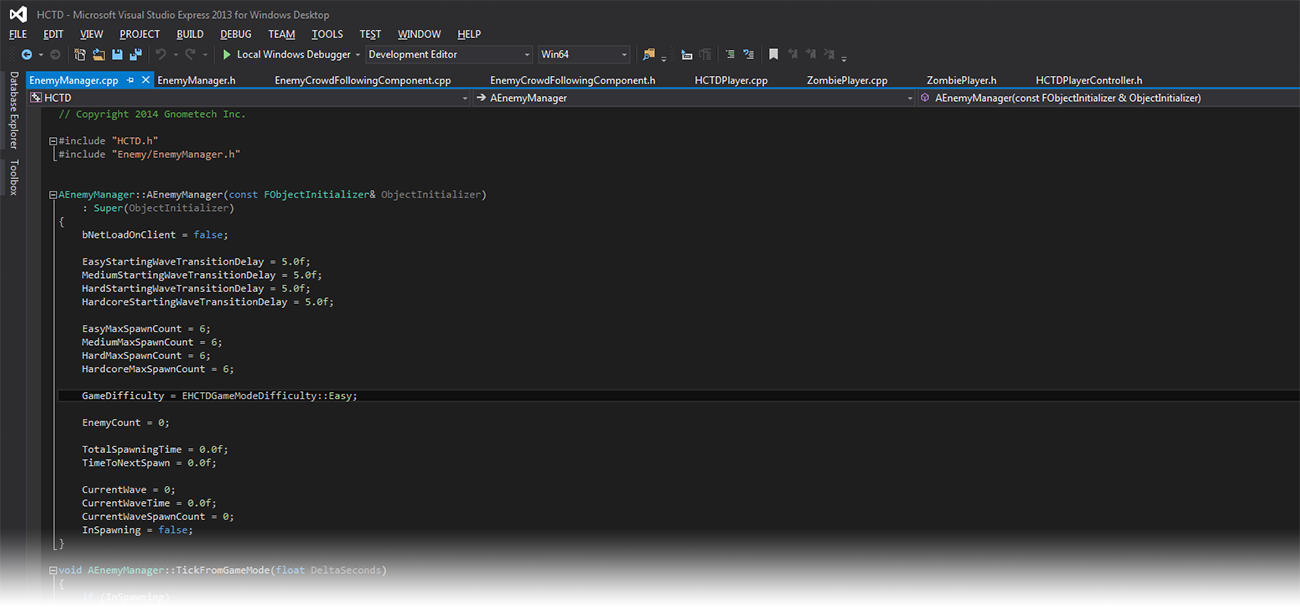Collapse the #include block outline
Screen dimensions: 1300x612
(x=53, y=142)
